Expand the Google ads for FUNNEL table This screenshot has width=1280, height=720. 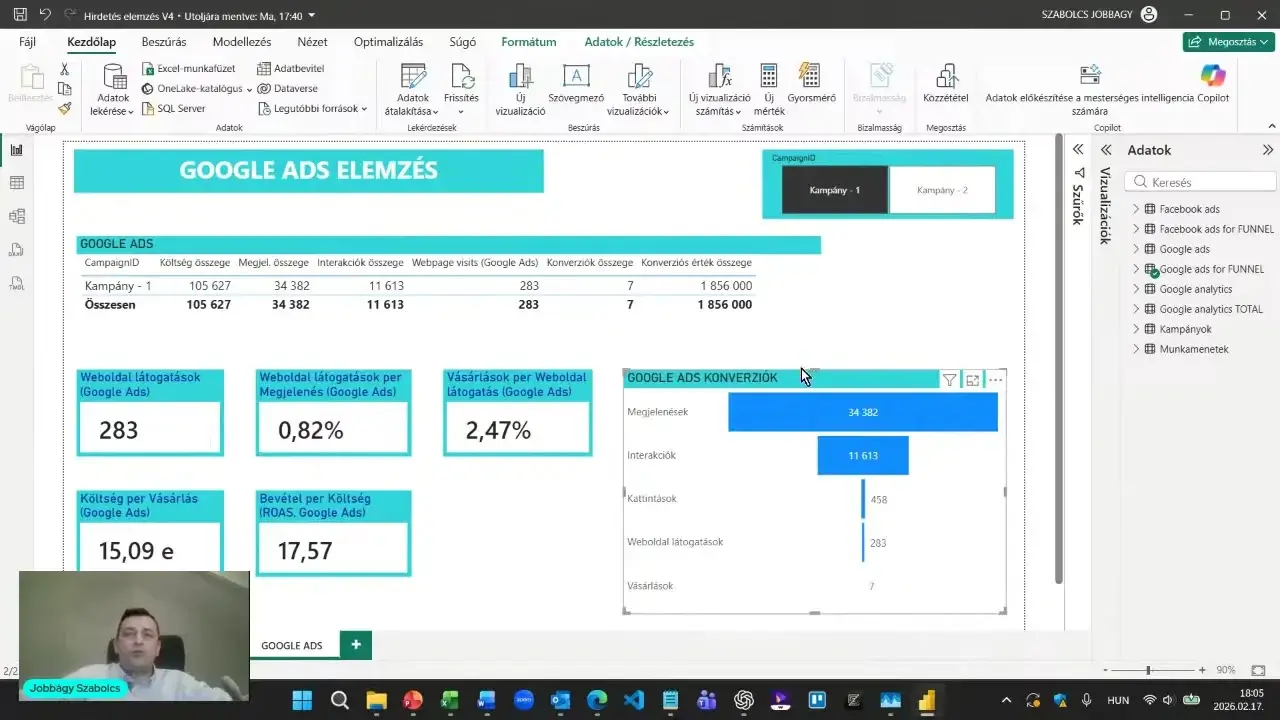tap(1136, 269)
